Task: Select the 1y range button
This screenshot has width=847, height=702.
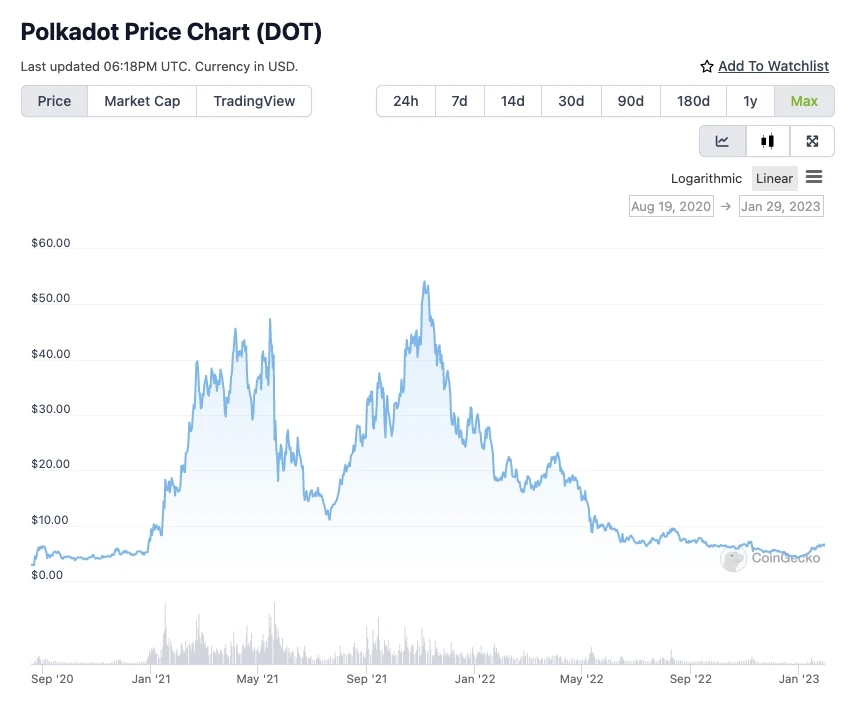Action: [x=750, y=101]
